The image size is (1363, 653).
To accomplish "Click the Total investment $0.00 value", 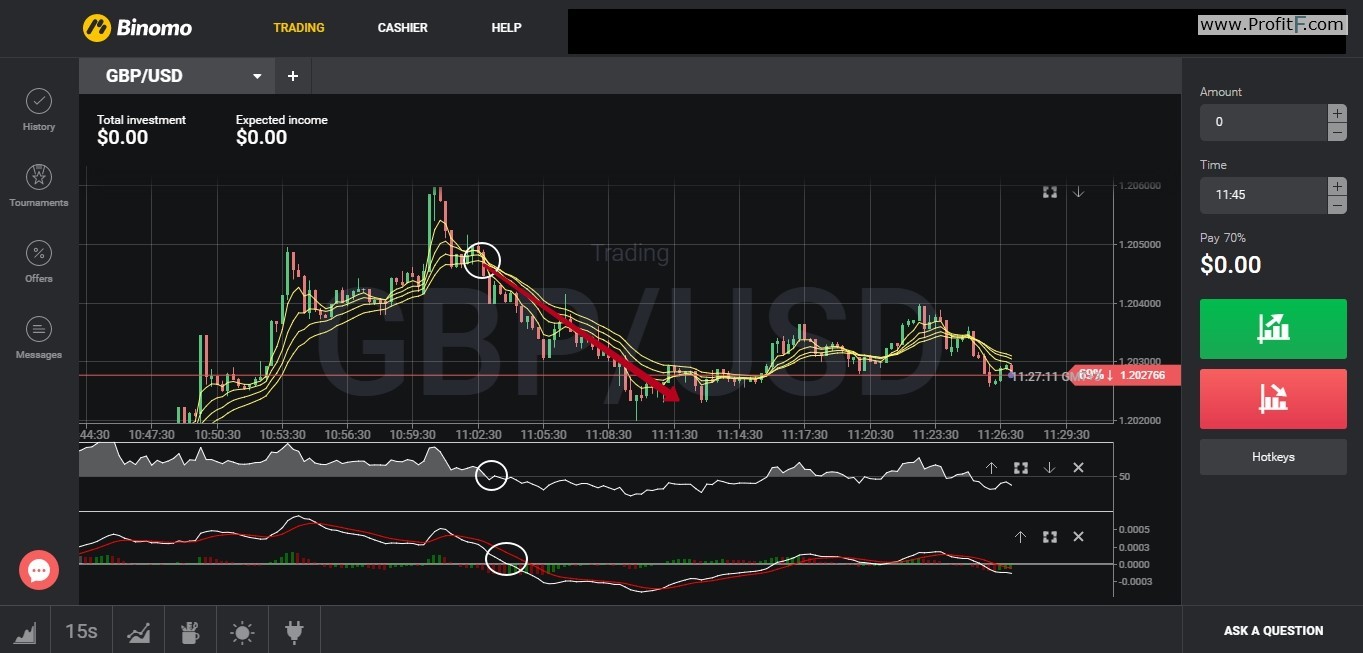I will [123, 138].
